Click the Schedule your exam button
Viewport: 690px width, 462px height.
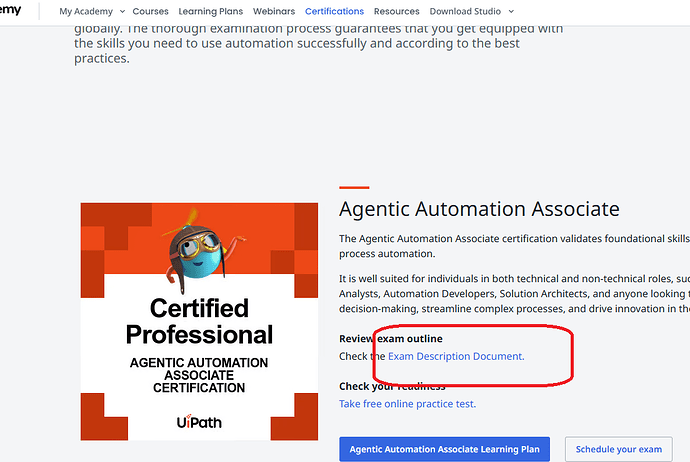[x=619, y=449]
